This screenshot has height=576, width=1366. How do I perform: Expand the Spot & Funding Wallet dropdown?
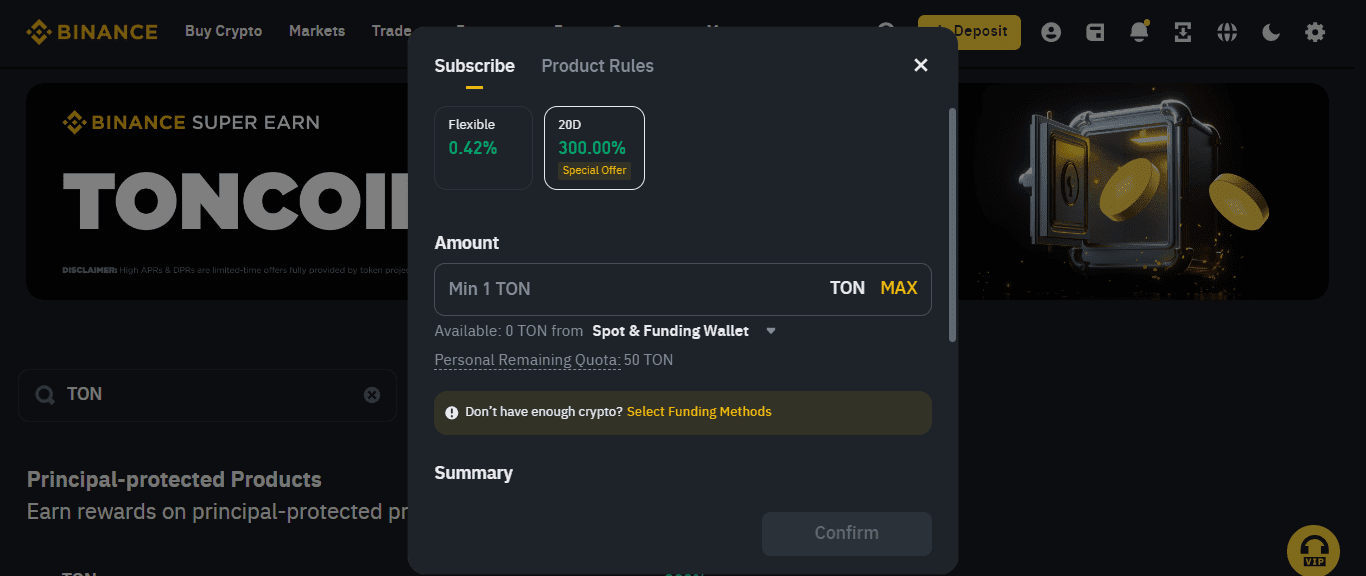[771, 331]
